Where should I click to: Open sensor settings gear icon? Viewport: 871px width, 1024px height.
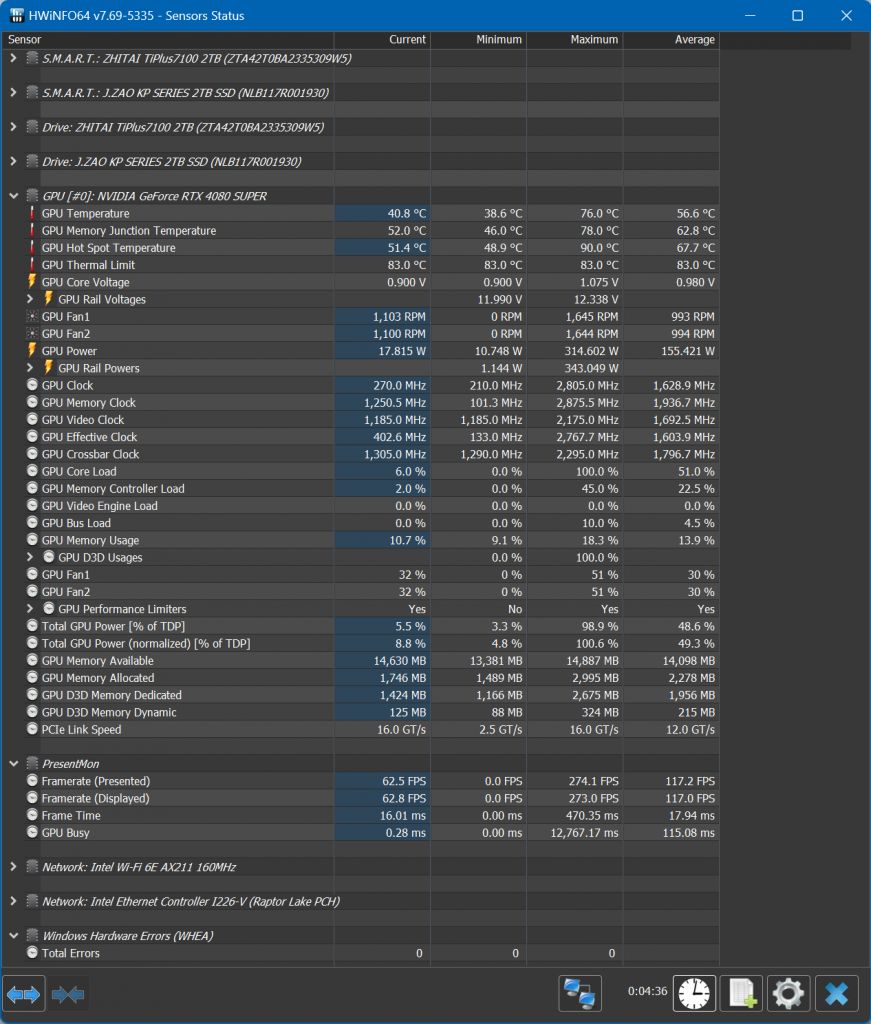(788, 993)
